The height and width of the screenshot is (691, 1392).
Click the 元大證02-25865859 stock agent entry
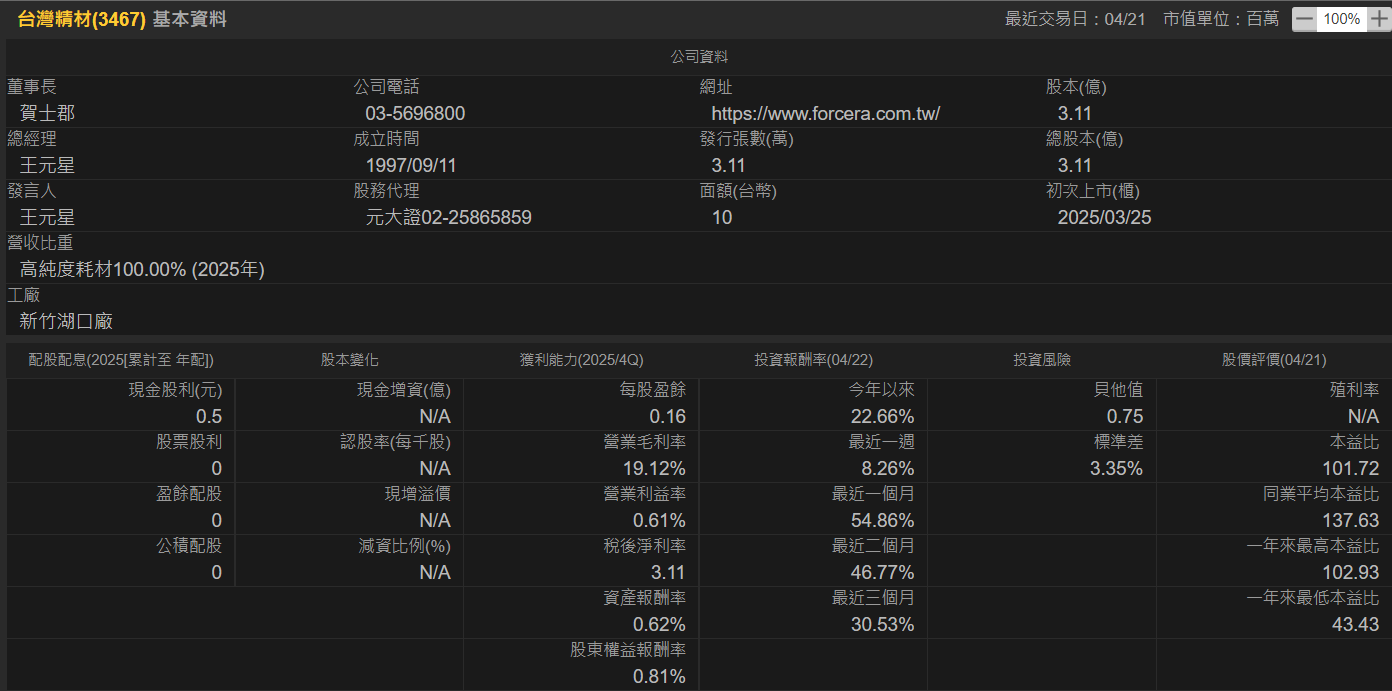pos(447,217)
